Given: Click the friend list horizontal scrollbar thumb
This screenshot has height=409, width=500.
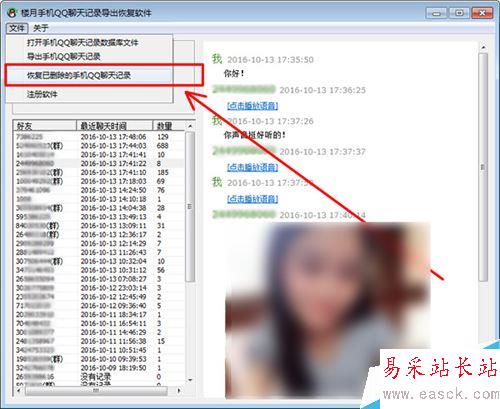Looking at the screenshot, I should (x=96, y=391).
